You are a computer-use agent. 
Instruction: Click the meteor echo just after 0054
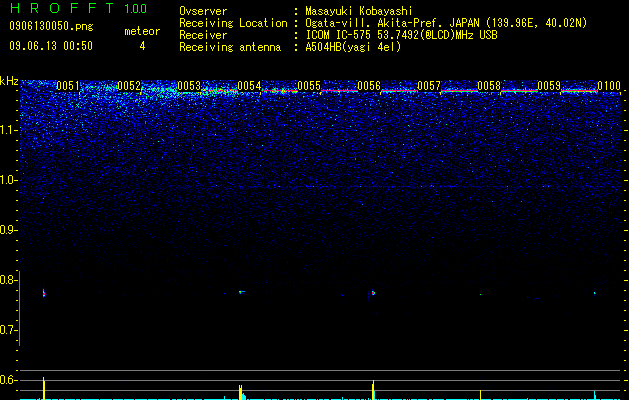click(241, 292)
